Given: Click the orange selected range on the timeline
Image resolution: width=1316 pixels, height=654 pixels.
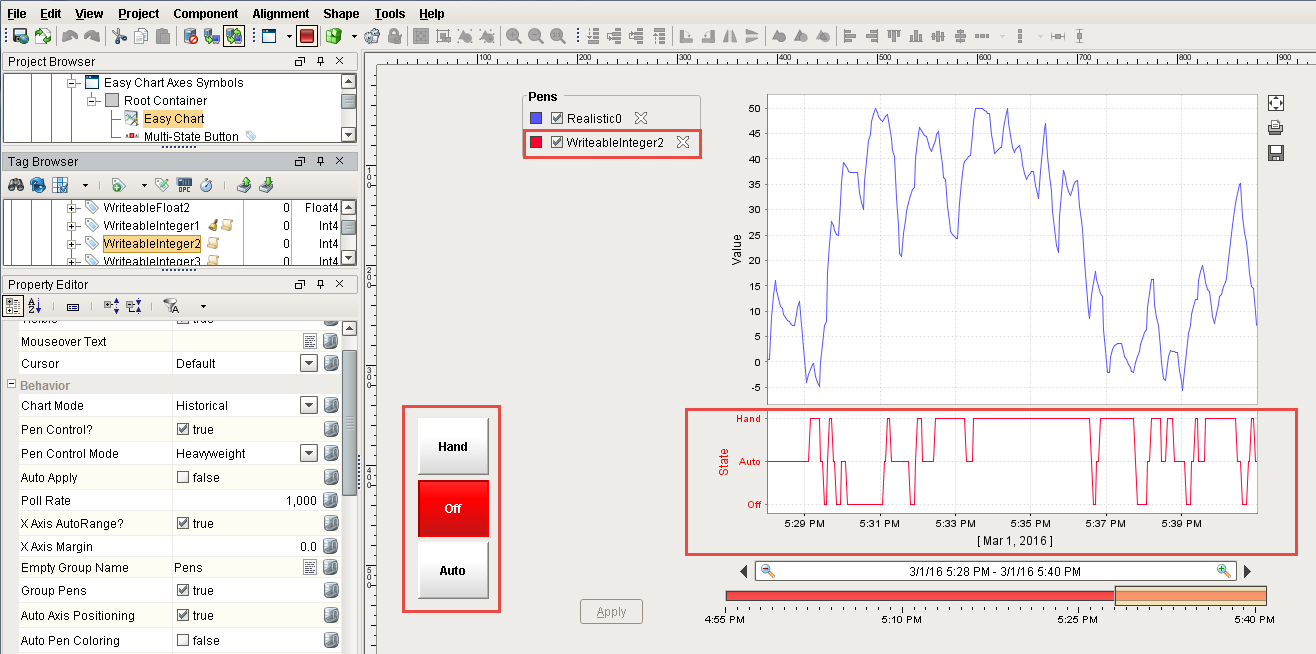Looking at the screenshot, I should pyautogui.click(x=1190, y=596).
